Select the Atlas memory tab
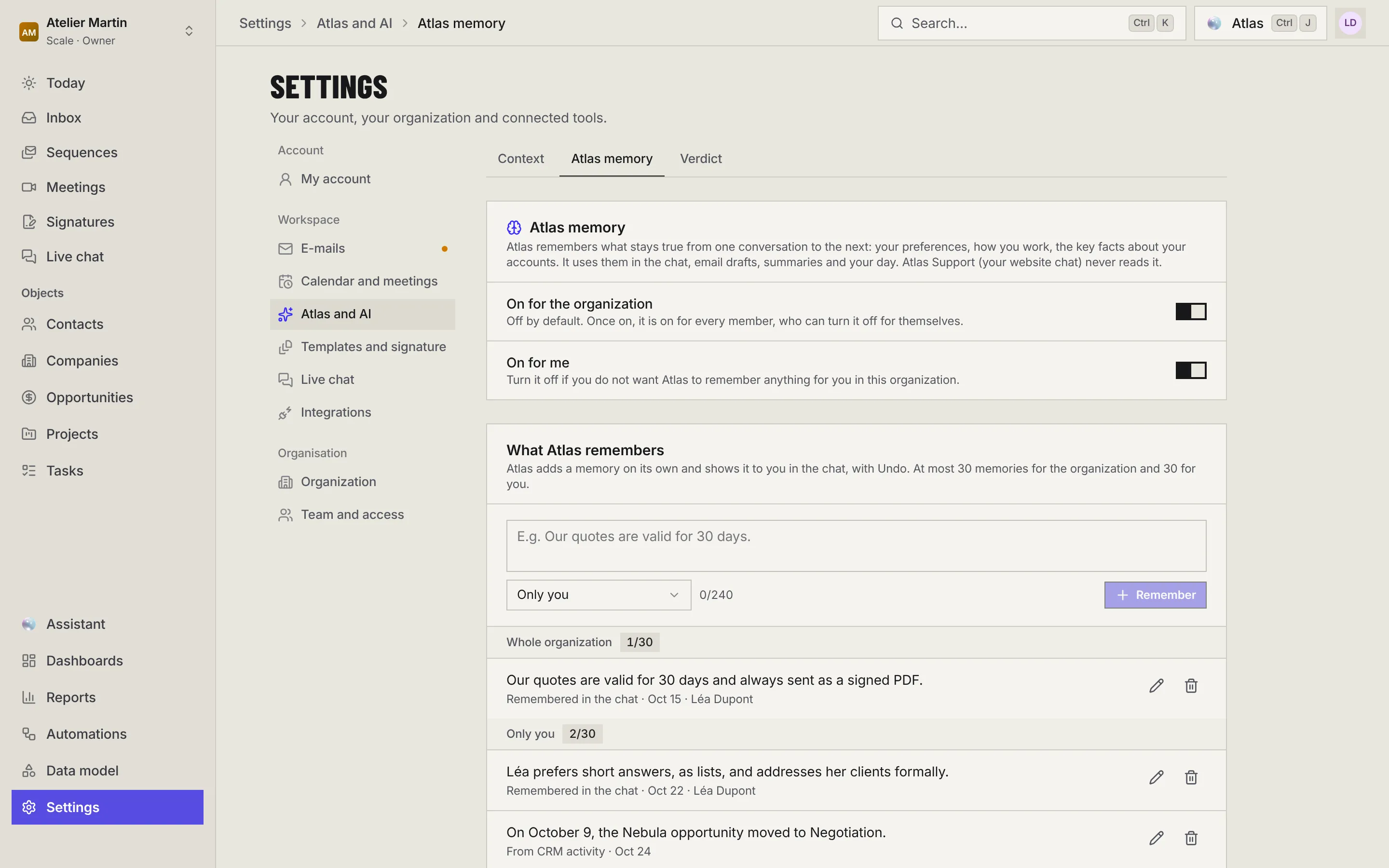1389x868 pixels. (x=612, y=159)
